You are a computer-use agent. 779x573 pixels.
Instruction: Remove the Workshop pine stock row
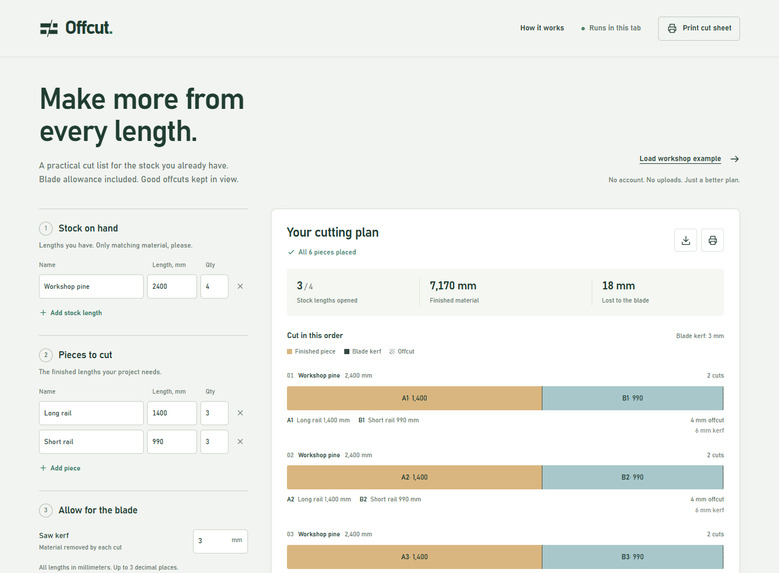click(240, 286)
